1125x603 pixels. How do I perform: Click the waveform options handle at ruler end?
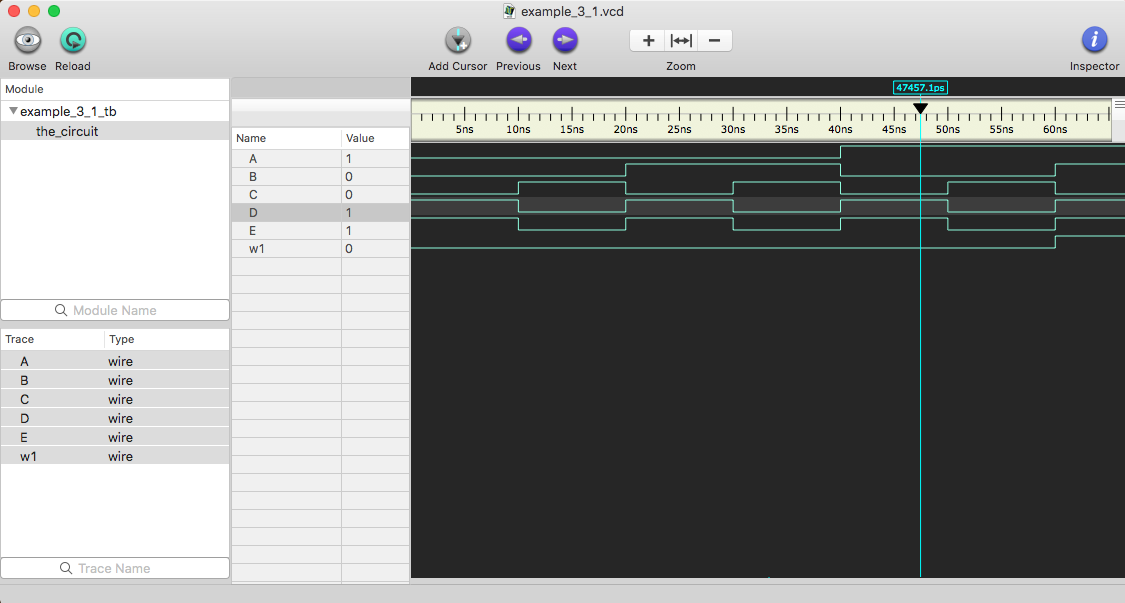(x=1119, y=105)
